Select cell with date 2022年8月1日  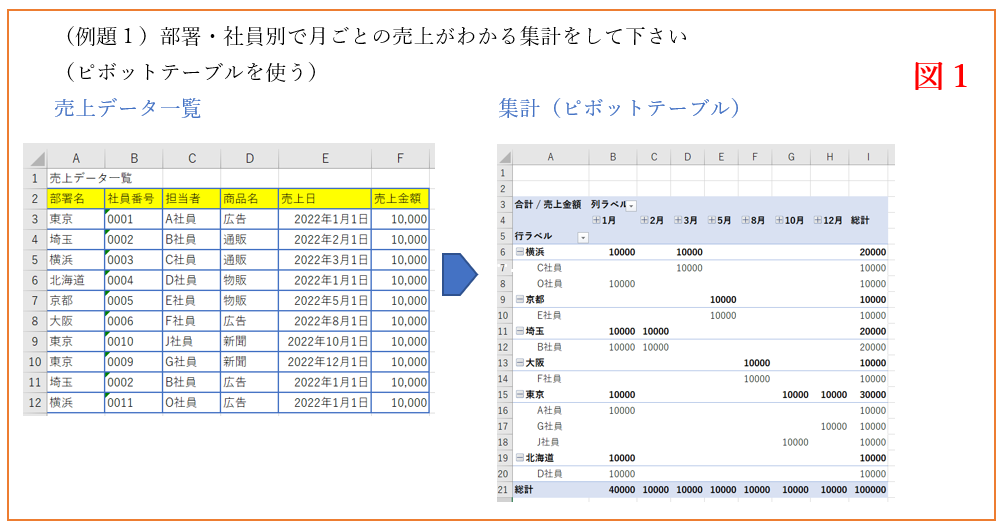point(325,321)
